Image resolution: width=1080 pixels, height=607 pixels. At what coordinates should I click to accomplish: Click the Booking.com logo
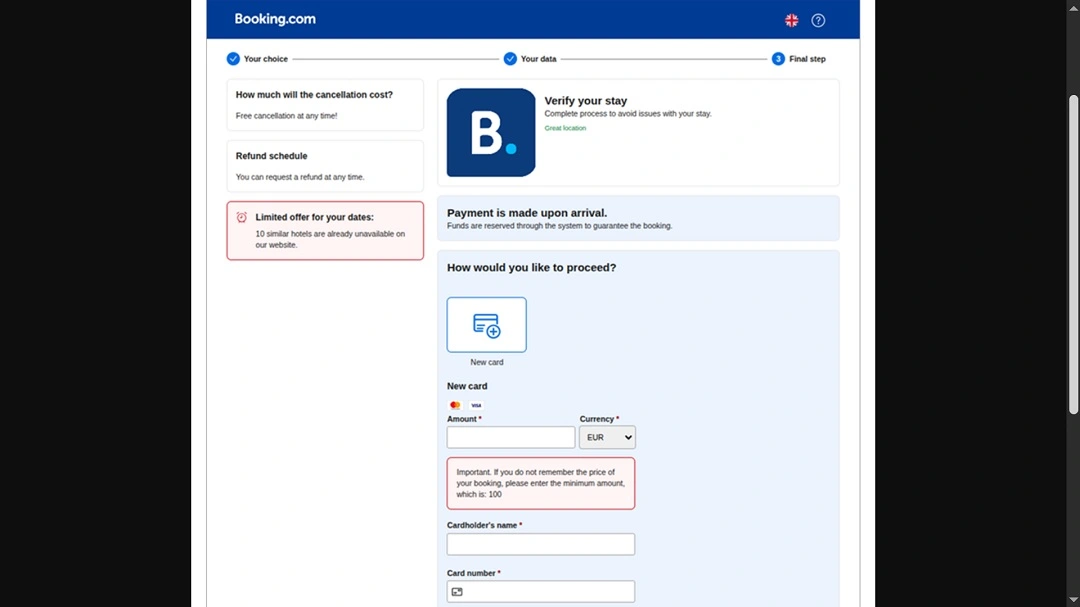coord(274,19)
